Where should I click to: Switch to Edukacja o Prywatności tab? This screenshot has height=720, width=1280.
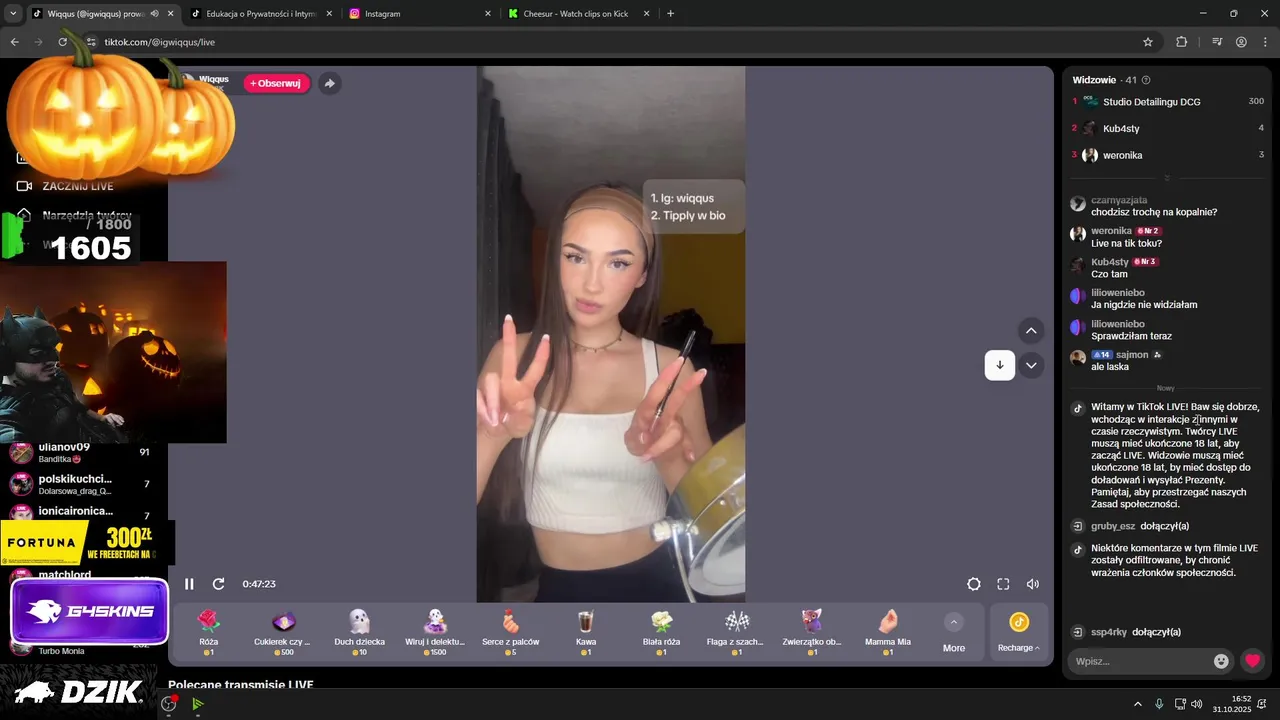[261, 14]
